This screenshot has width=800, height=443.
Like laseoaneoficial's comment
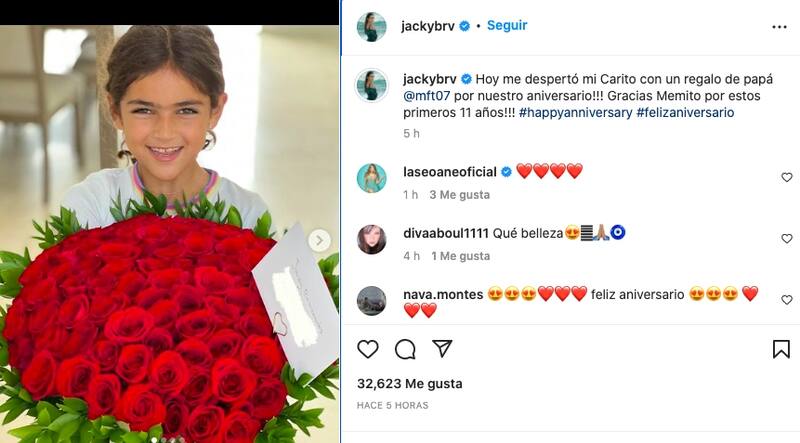tap(787, 177)
